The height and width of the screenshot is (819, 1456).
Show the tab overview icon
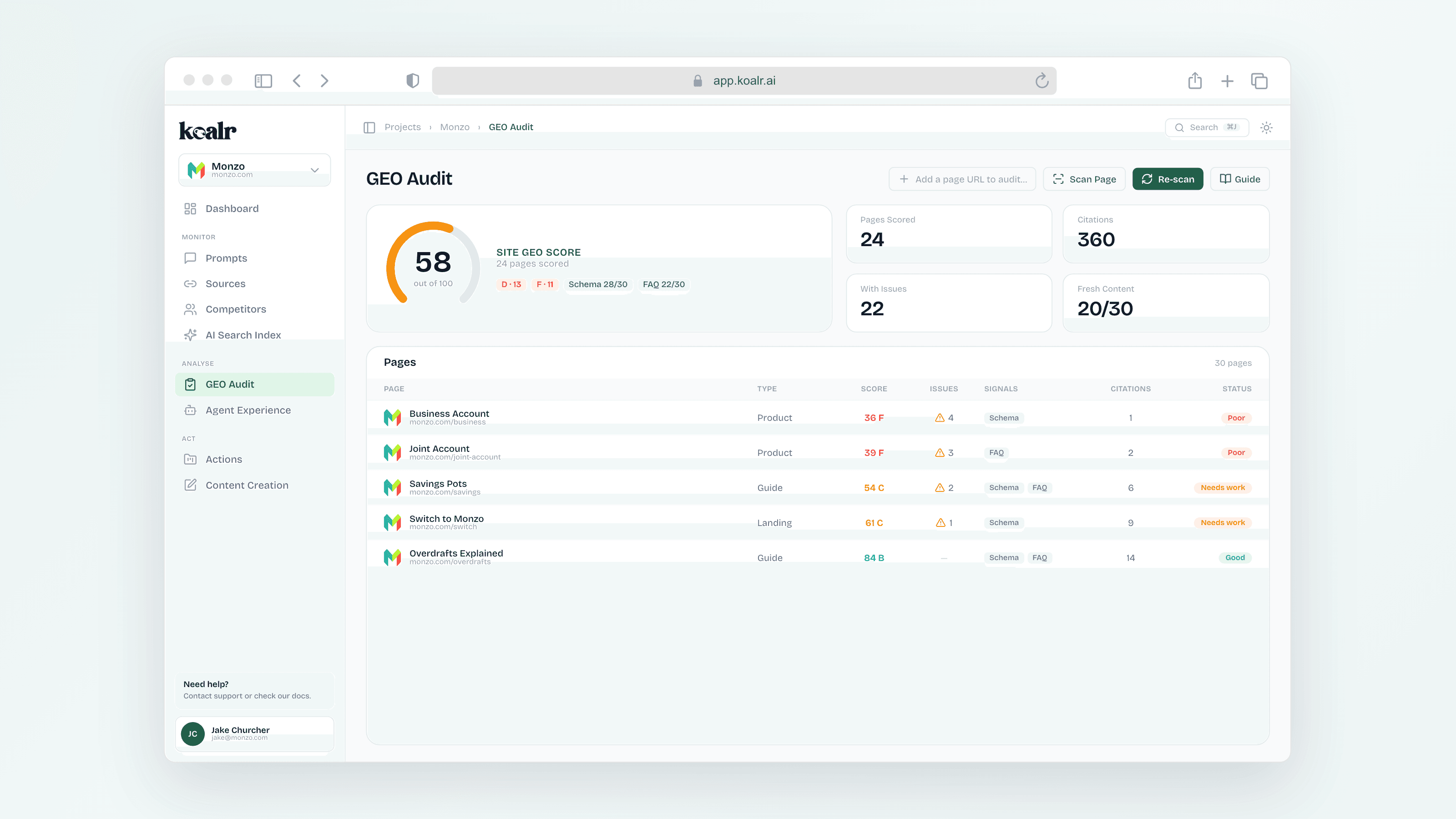point(1259,81)
